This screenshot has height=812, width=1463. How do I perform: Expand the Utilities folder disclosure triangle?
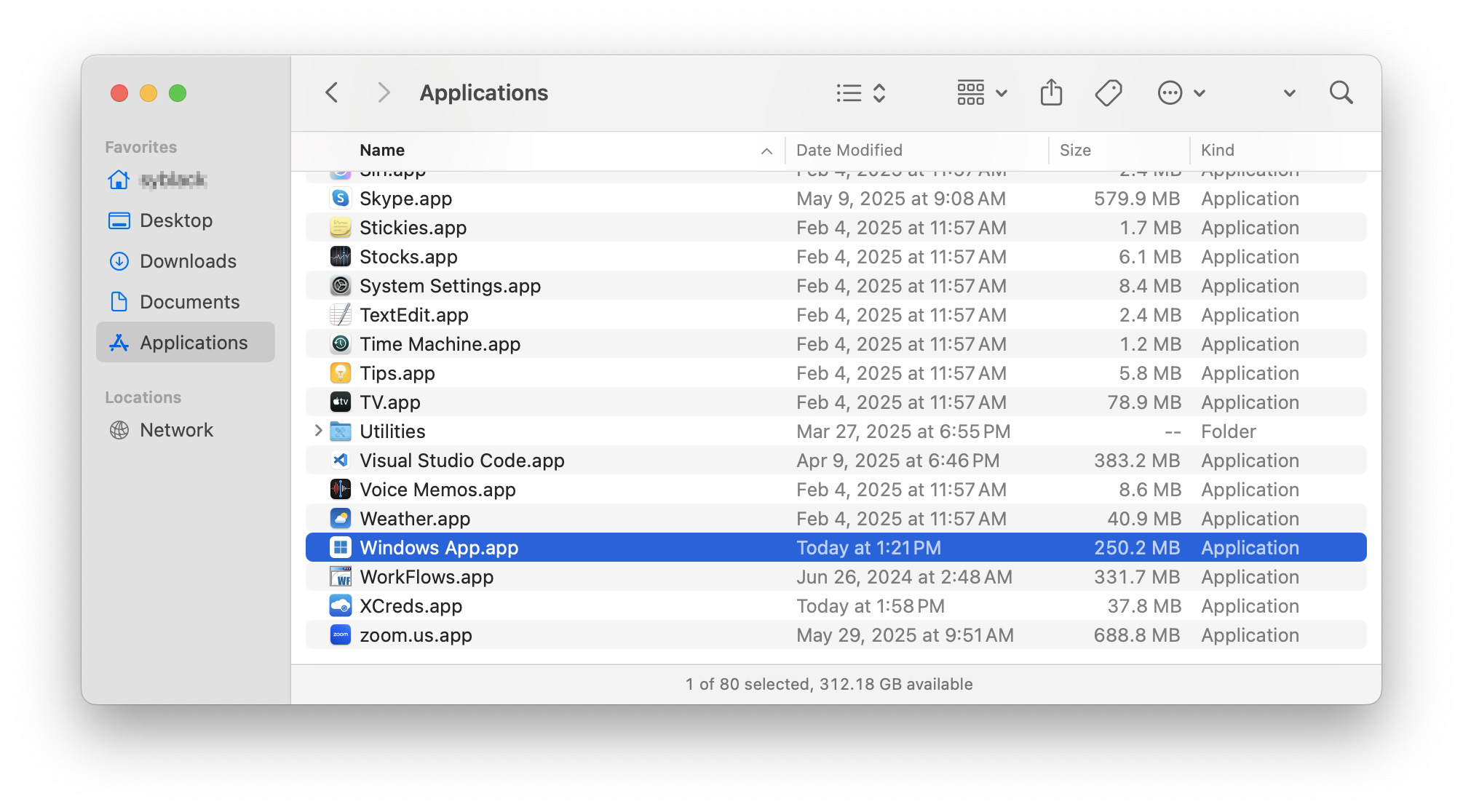318,431
